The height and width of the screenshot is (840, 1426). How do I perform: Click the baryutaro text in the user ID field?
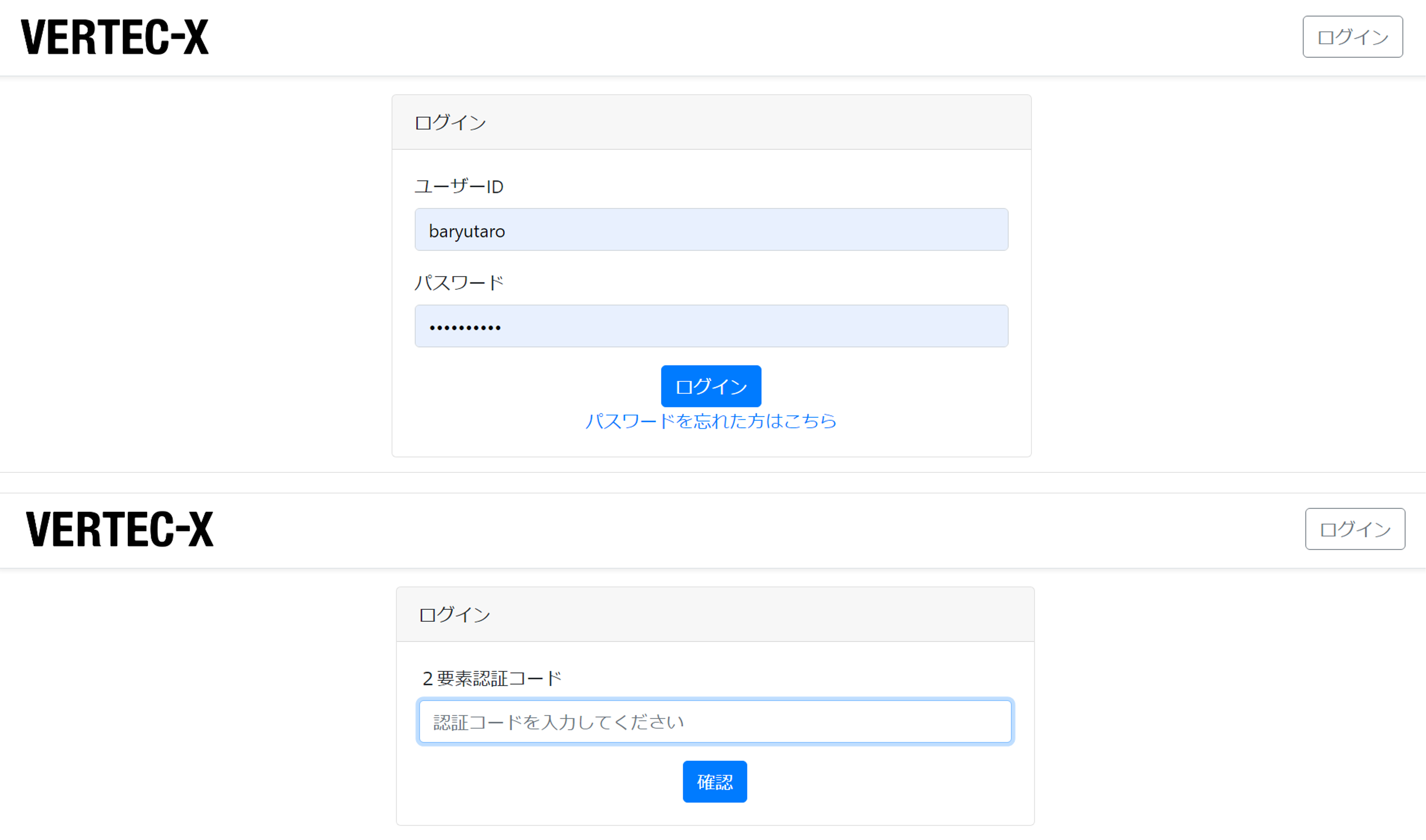467,231
